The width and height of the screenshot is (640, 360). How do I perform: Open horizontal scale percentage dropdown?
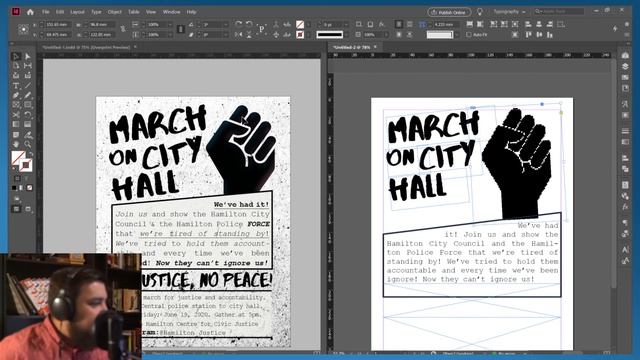[x=170, y=24]
